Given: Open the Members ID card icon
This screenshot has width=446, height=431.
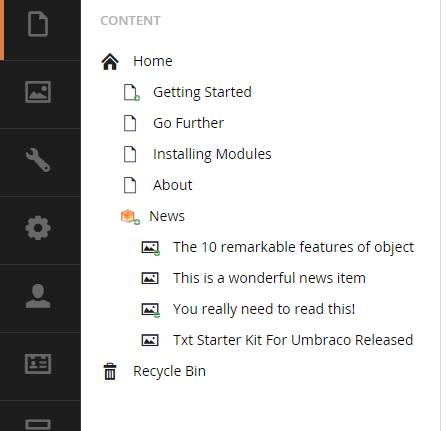Looking at the screenshot, I should (x=38, y=364).
